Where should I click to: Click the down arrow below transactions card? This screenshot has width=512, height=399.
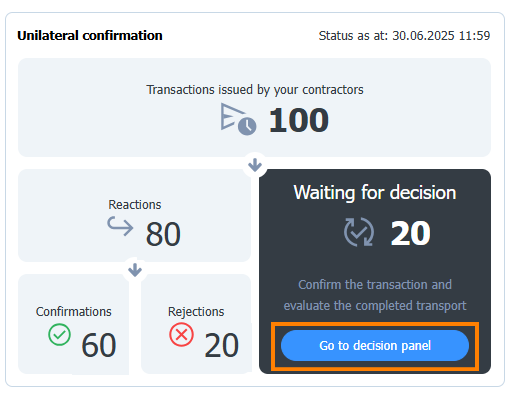(255, 165)
